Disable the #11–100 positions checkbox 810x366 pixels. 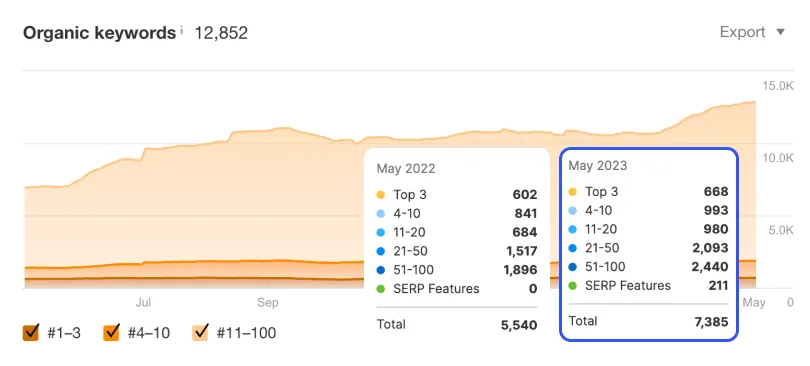click(x=200, y=332)
